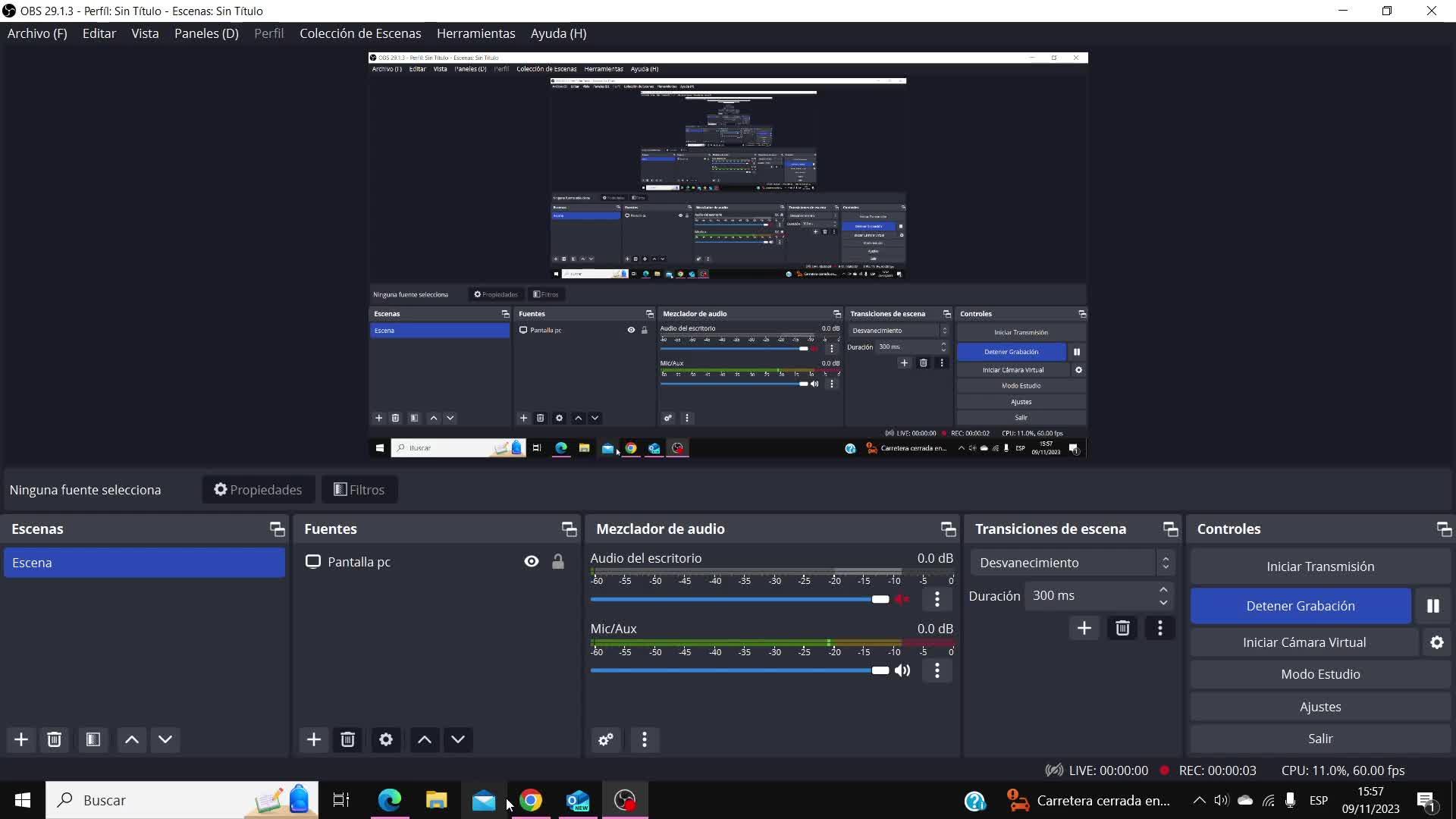
Task: Unlock the Pantalla pc source
Action: click(x=558, y=562)
